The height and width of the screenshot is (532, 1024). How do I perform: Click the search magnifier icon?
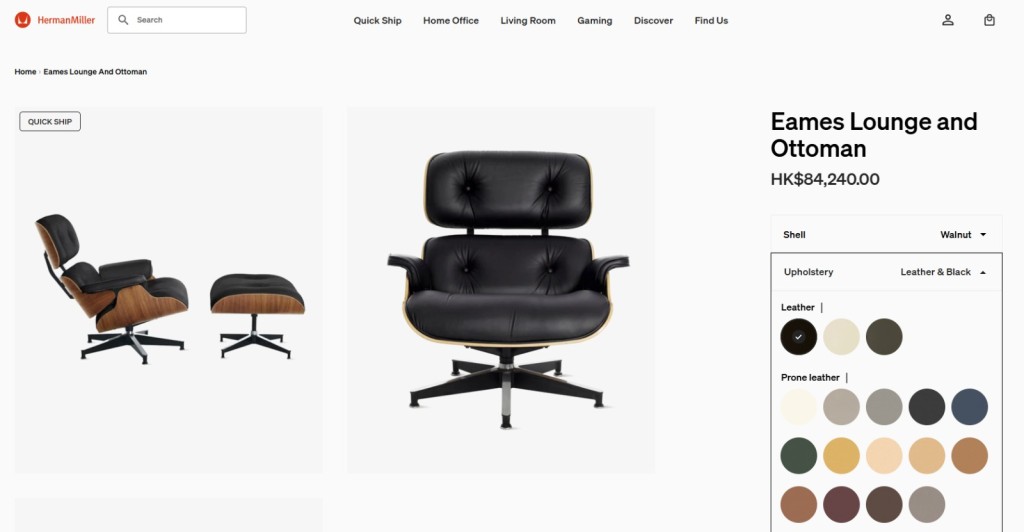[123, 20]
